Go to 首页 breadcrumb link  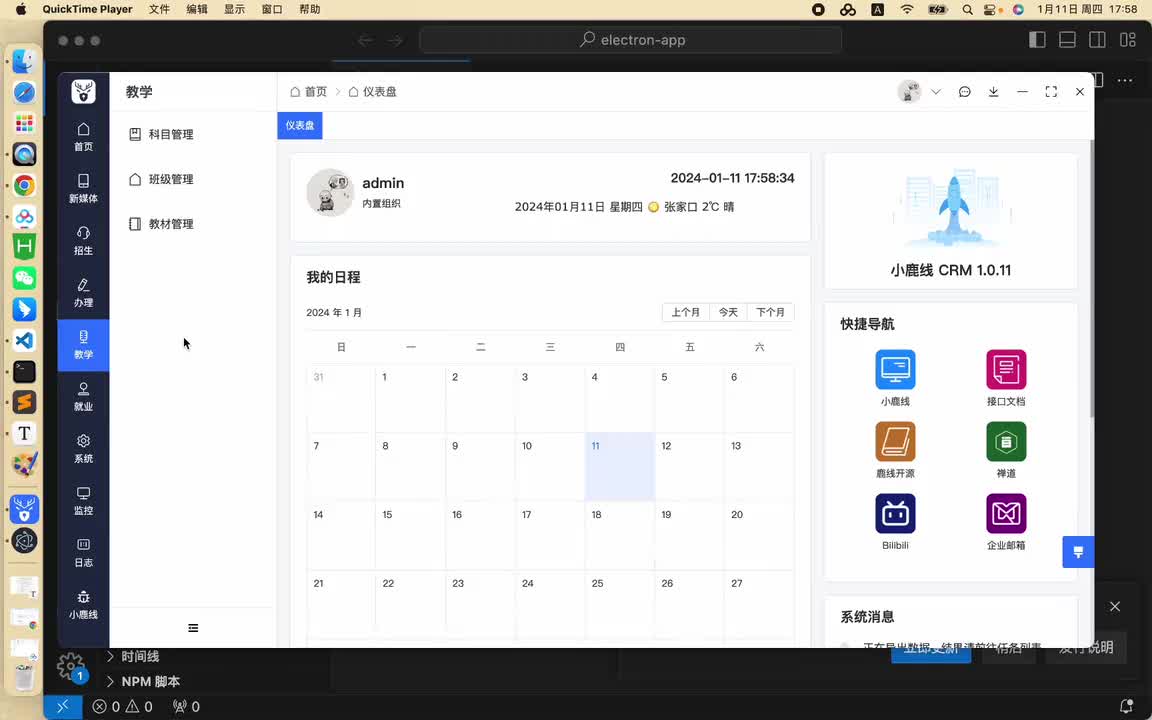pyautogui.click(x=309, y=92)
